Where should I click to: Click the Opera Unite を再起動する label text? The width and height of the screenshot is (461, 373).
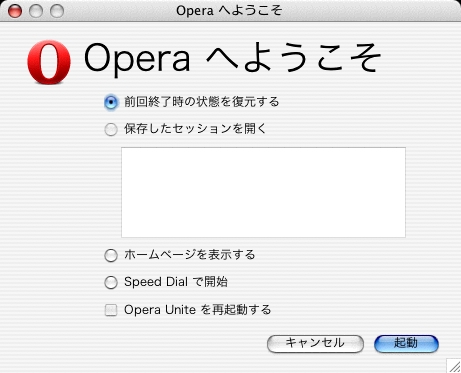[198, 310]
